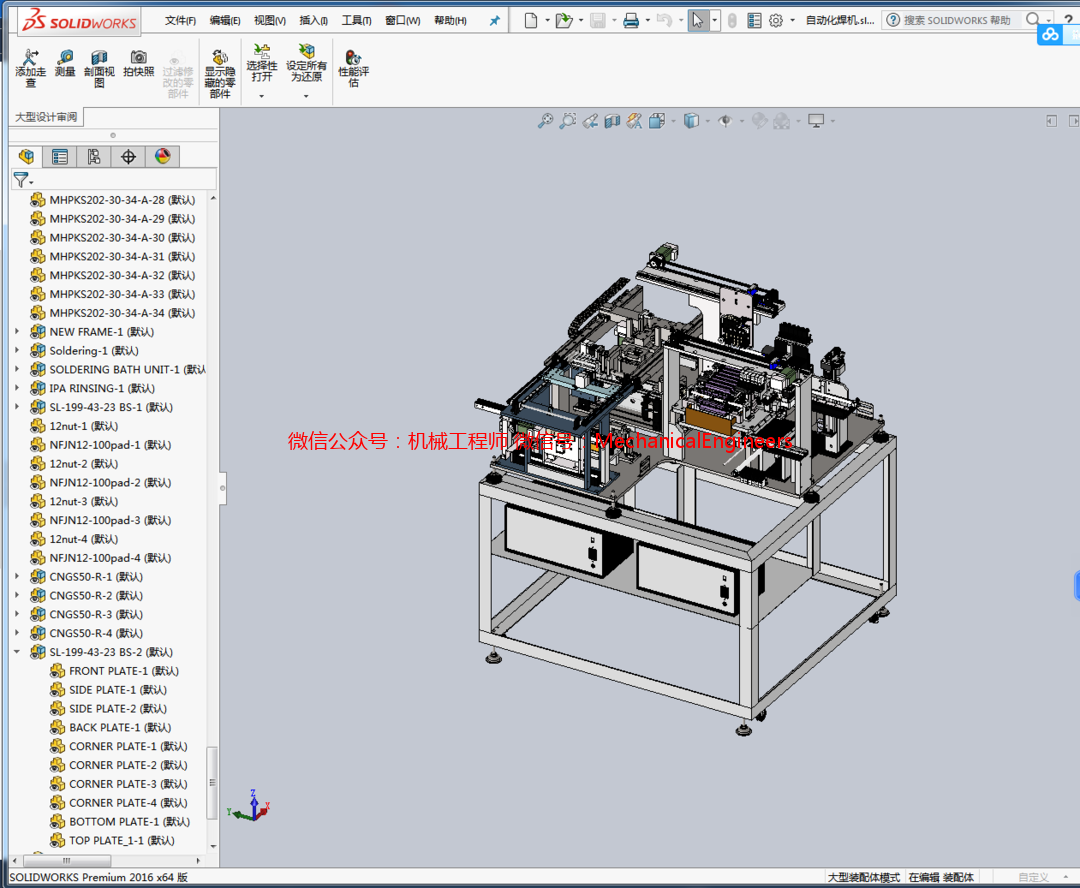Expand the NEW FRAME-1 tree node
This screenshot has height=888, width=1080.
click(x=16, y=331)
